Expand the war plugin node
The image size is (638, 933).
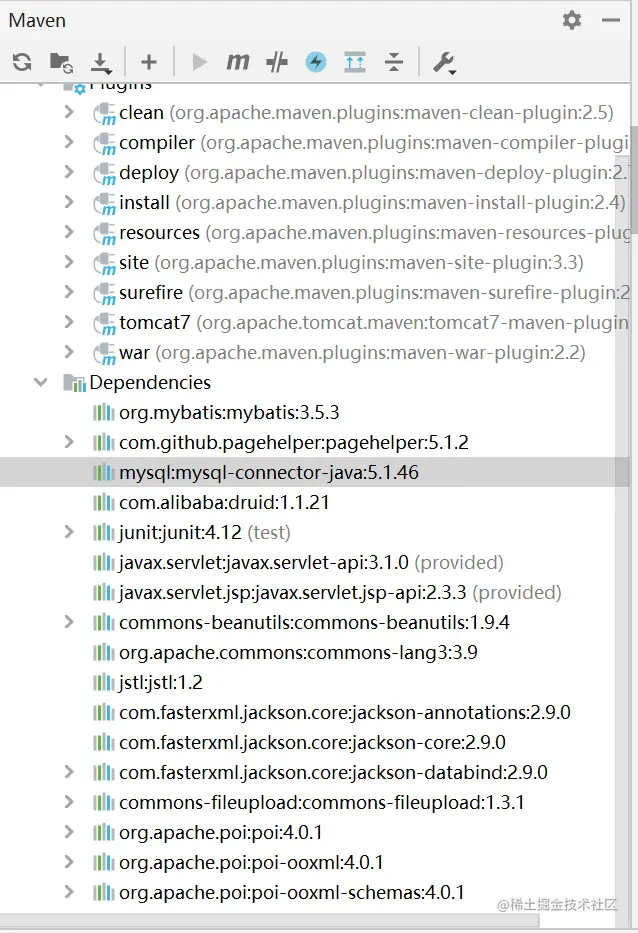(69, 352)
